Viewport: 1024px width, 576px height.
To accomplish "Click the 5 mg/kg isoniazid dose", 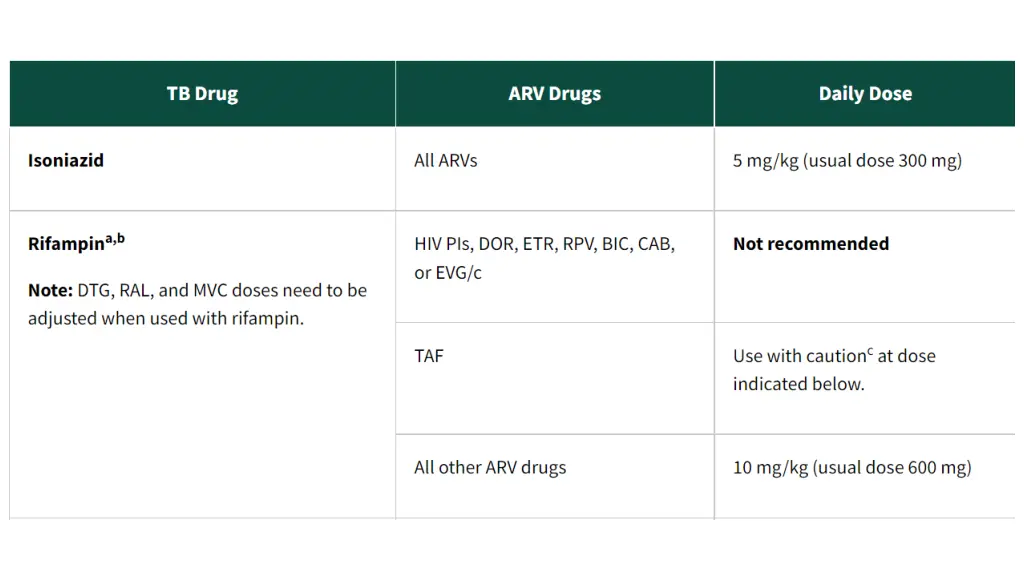I will tap(847, 160).
